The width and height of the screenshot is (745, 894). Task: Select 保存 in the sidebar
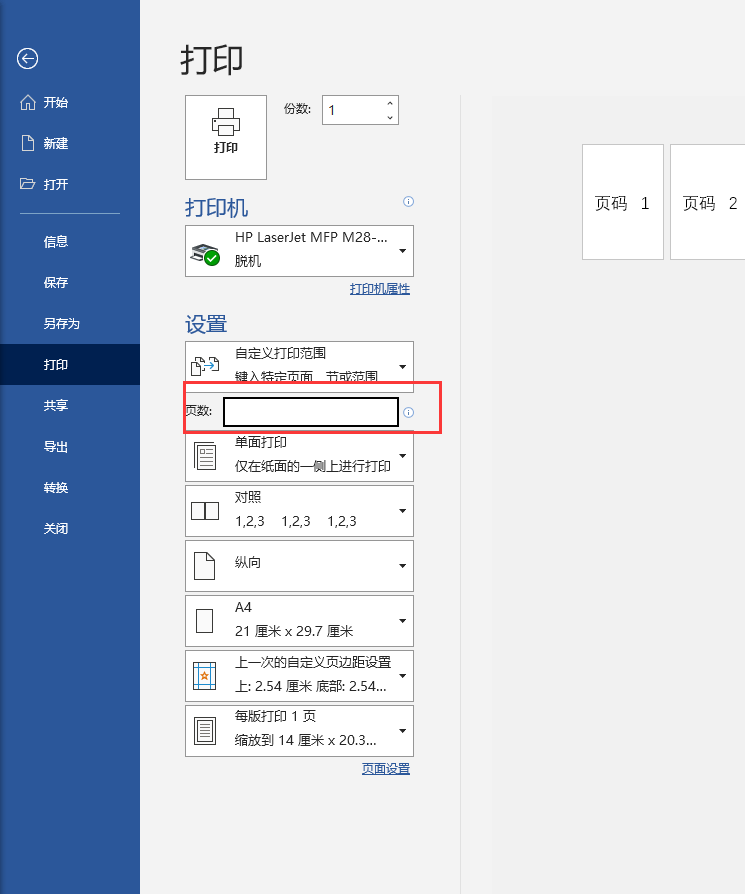point(70,282)
